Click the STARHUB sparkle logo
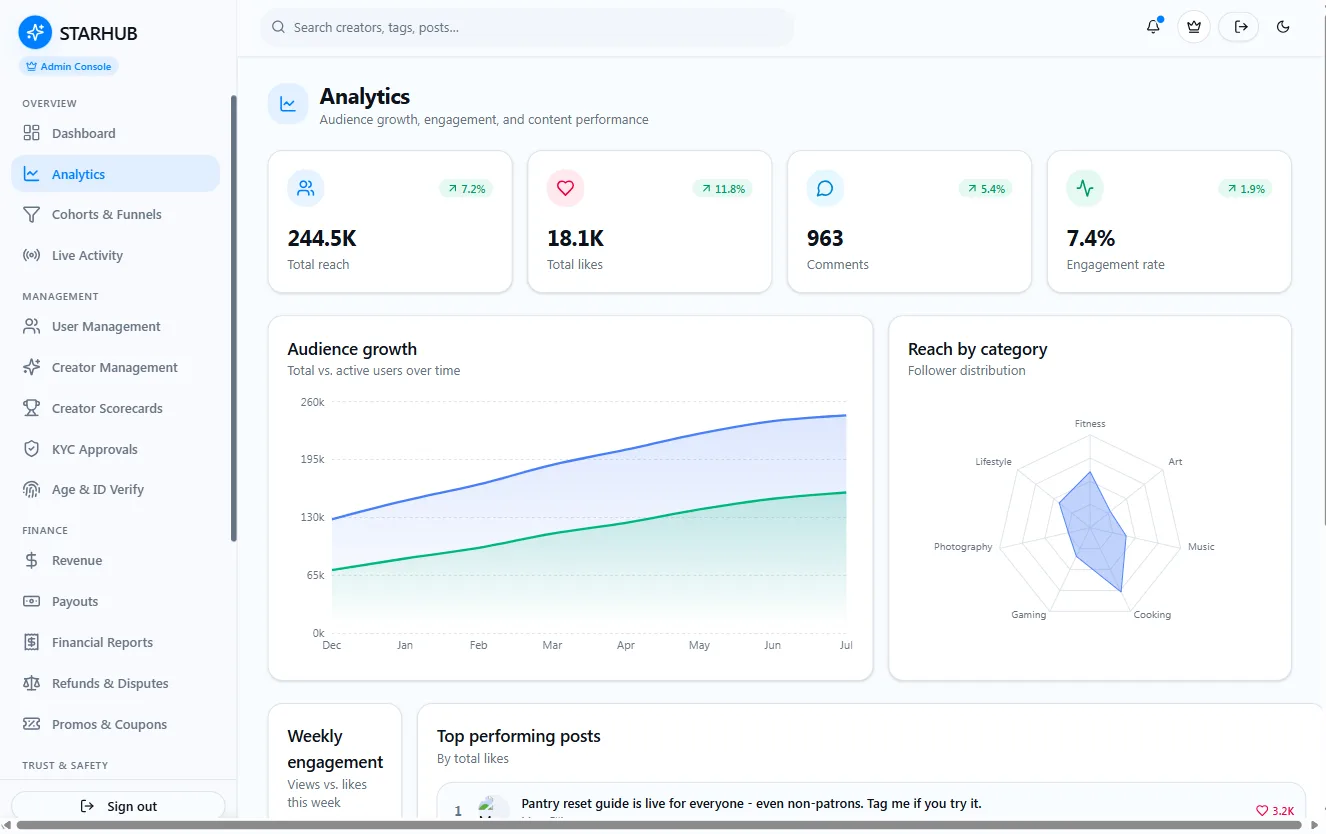Screen dimensions: 1326x834 pos(35,33)
